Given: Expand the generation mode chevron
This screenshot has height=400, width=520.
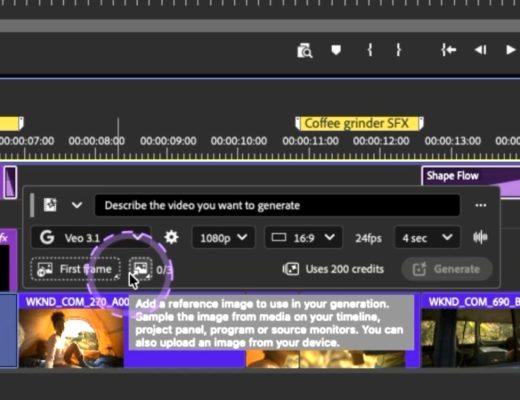Looking at the screenshot, I should [x=77, y=205].
